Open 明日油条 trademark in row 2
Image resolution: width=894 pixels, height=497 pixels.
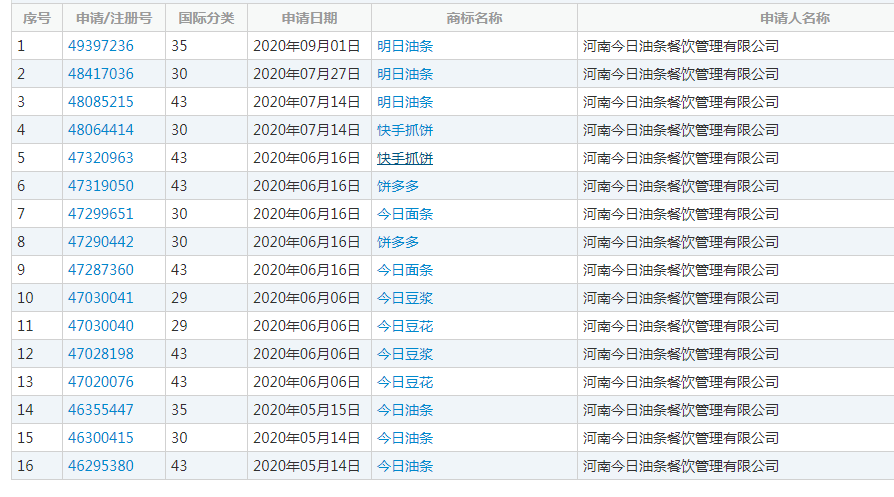[405, 74]
